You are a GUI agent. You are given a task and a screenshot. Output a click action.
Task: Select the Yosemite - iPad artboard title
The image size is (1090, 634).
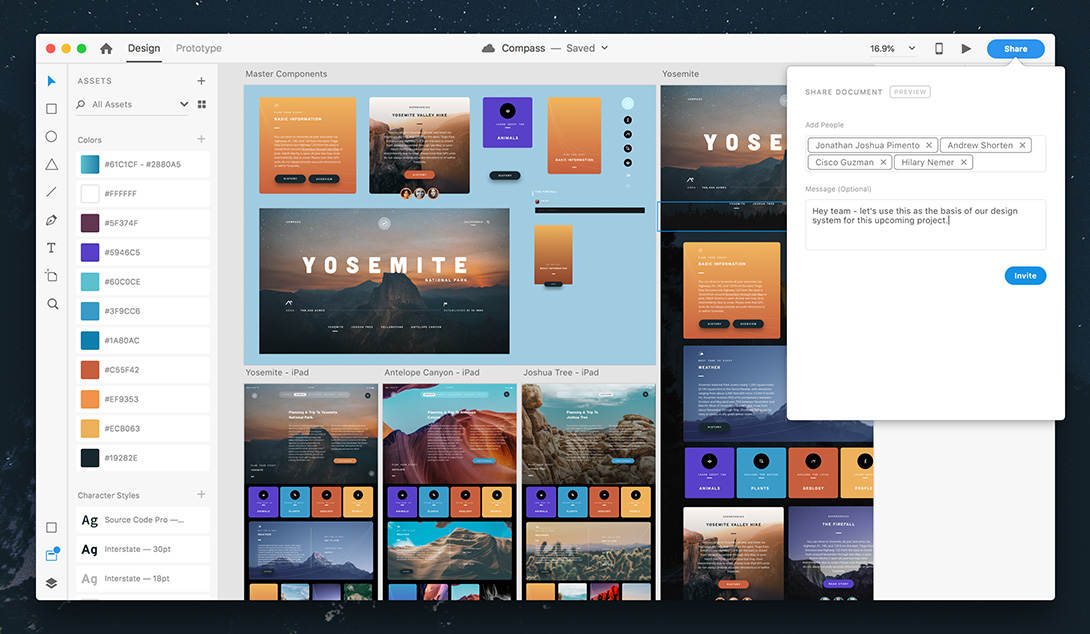pyautogui.click(x=277, y=373)
